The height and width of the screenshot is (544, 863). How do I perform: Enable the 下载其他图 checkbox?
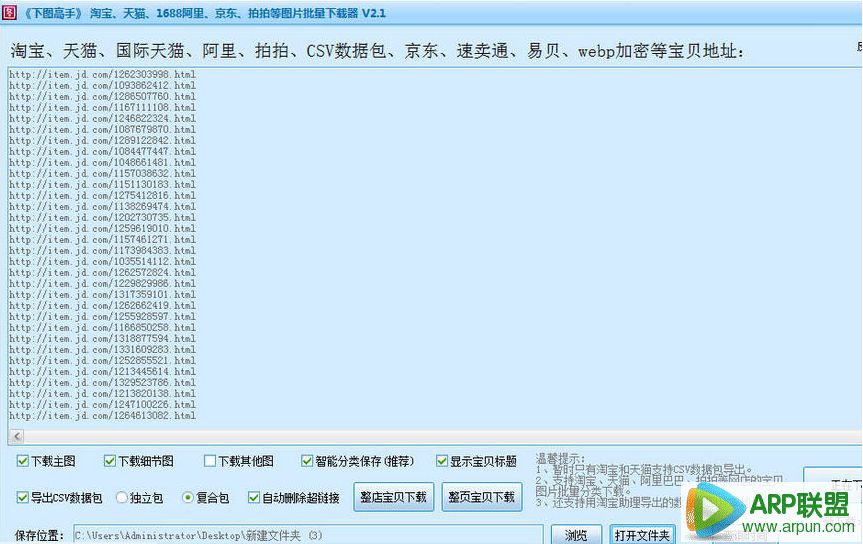pos(210,461)
